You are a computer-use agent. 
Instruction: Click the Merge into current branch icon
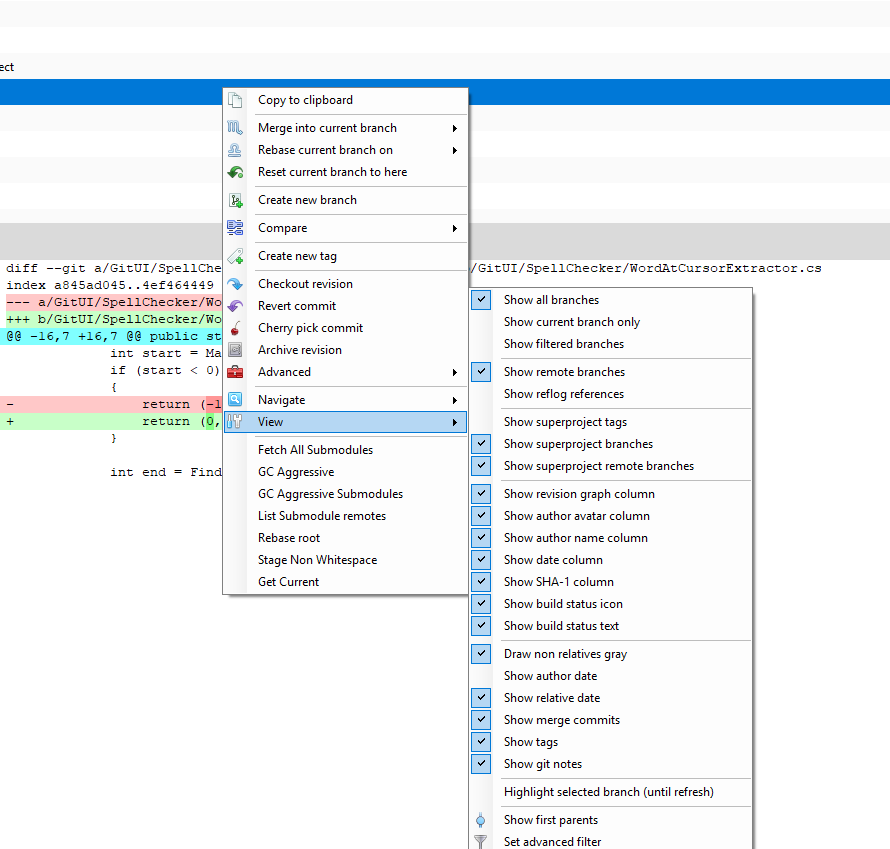pyautogui.click(x=235, y=128)
